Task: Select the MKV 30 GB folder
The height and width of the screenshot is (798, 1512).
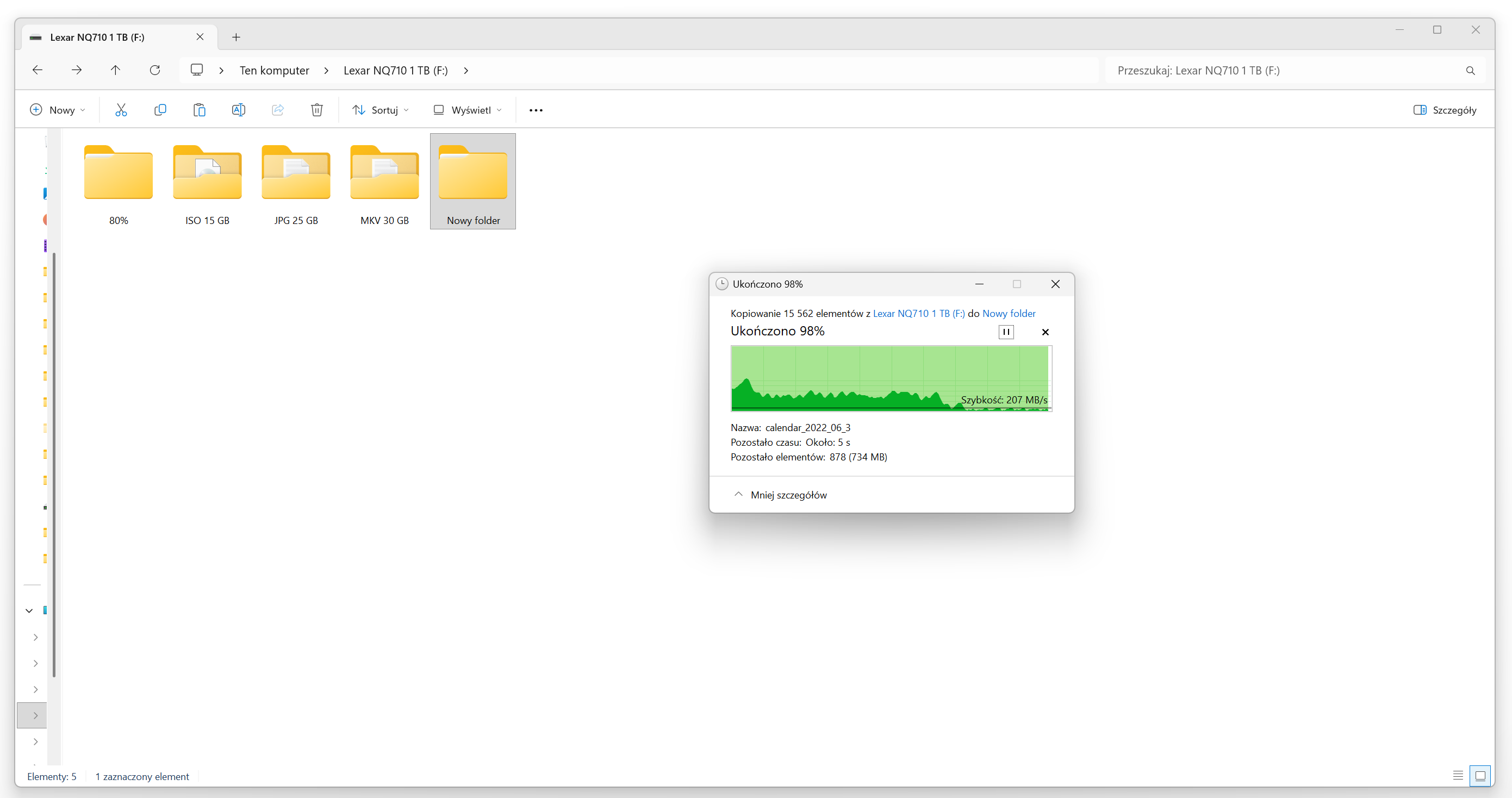Action: (384, 182)
